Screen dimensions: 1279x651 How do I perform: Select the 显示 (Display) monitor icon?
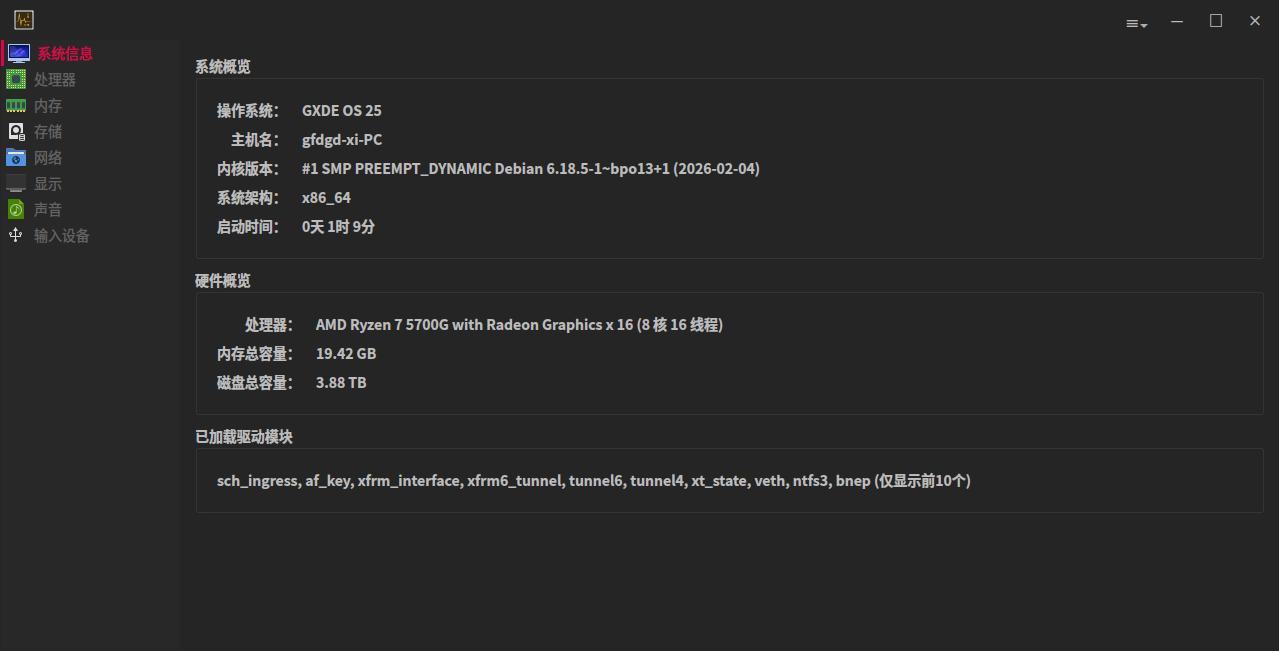(x=16, y=183)
